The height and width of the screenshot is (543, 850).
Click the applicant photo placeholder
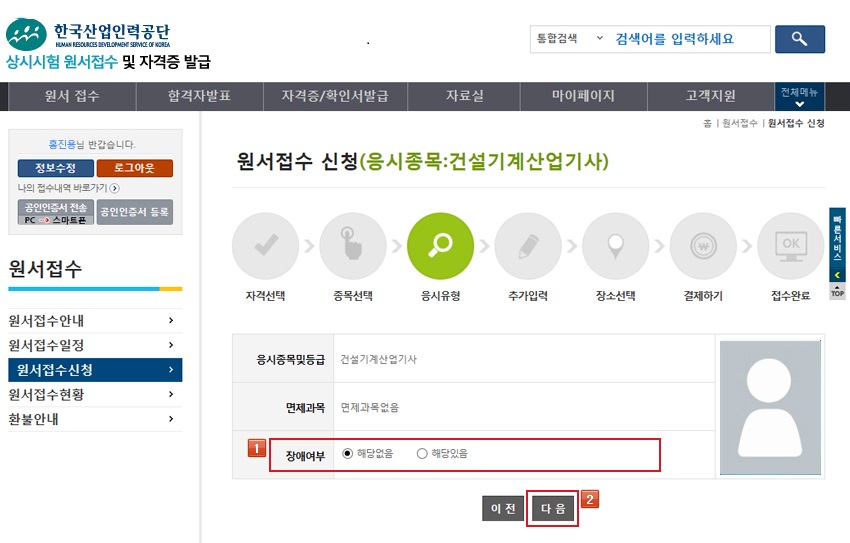(x=771, y=406)
